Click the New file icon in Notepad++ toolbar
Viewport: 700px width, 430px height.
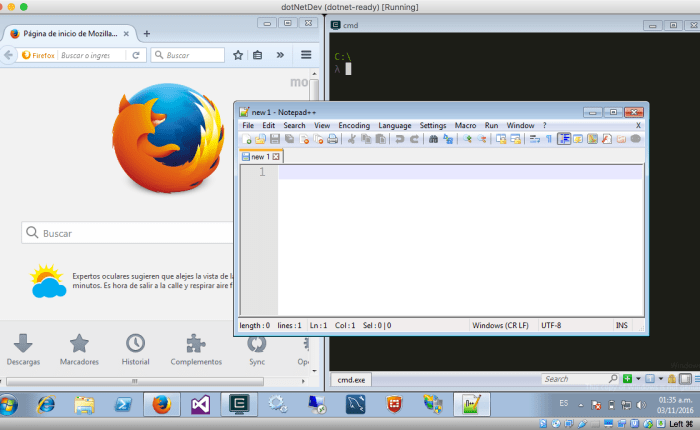point(246,139)
